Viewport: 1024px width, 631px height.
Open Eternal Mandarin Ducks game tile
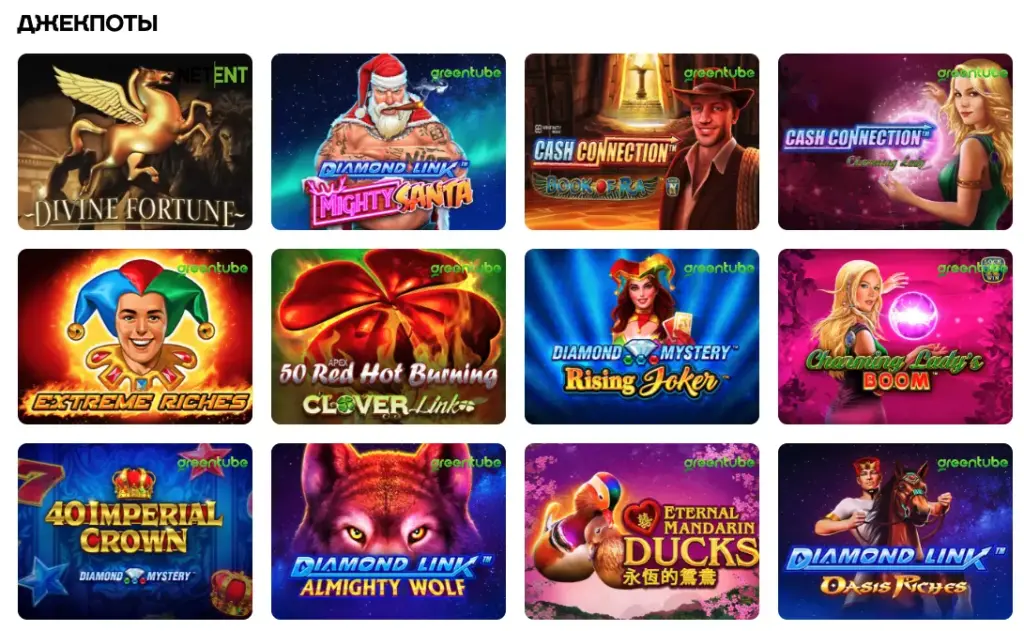click(x=642, y=532)
